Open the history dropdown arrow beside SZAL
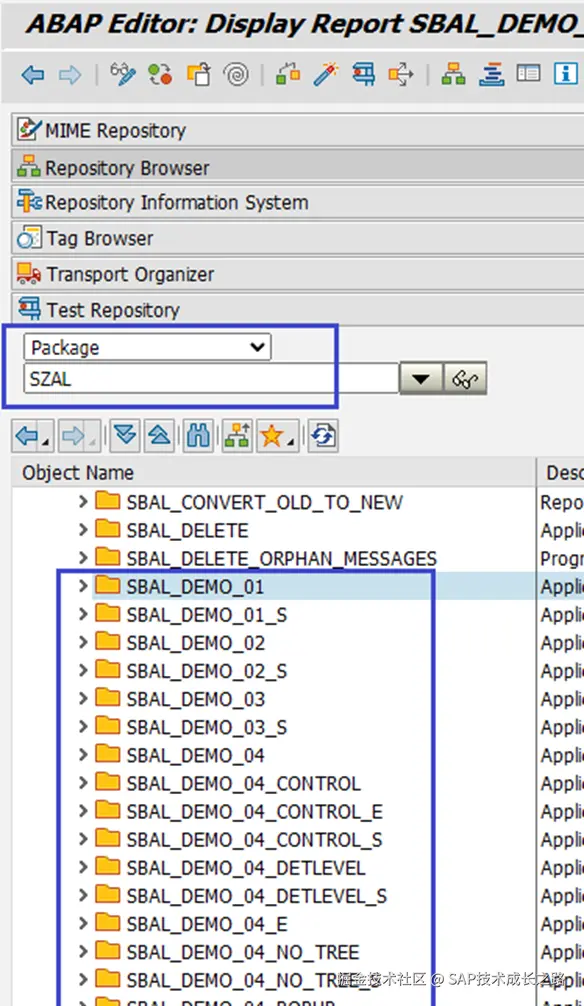 [x=421, y=379]
